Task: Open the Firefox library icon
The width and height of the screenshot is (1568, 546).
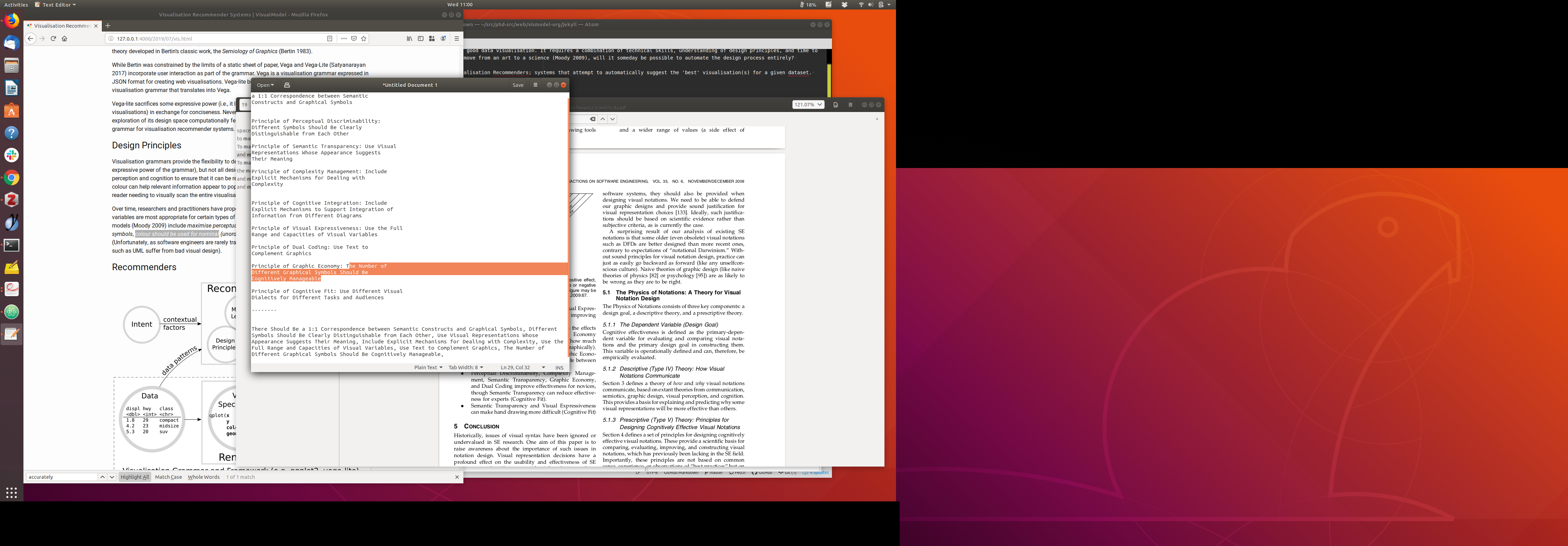Action: pyautogui.click(x=409, y=38)
